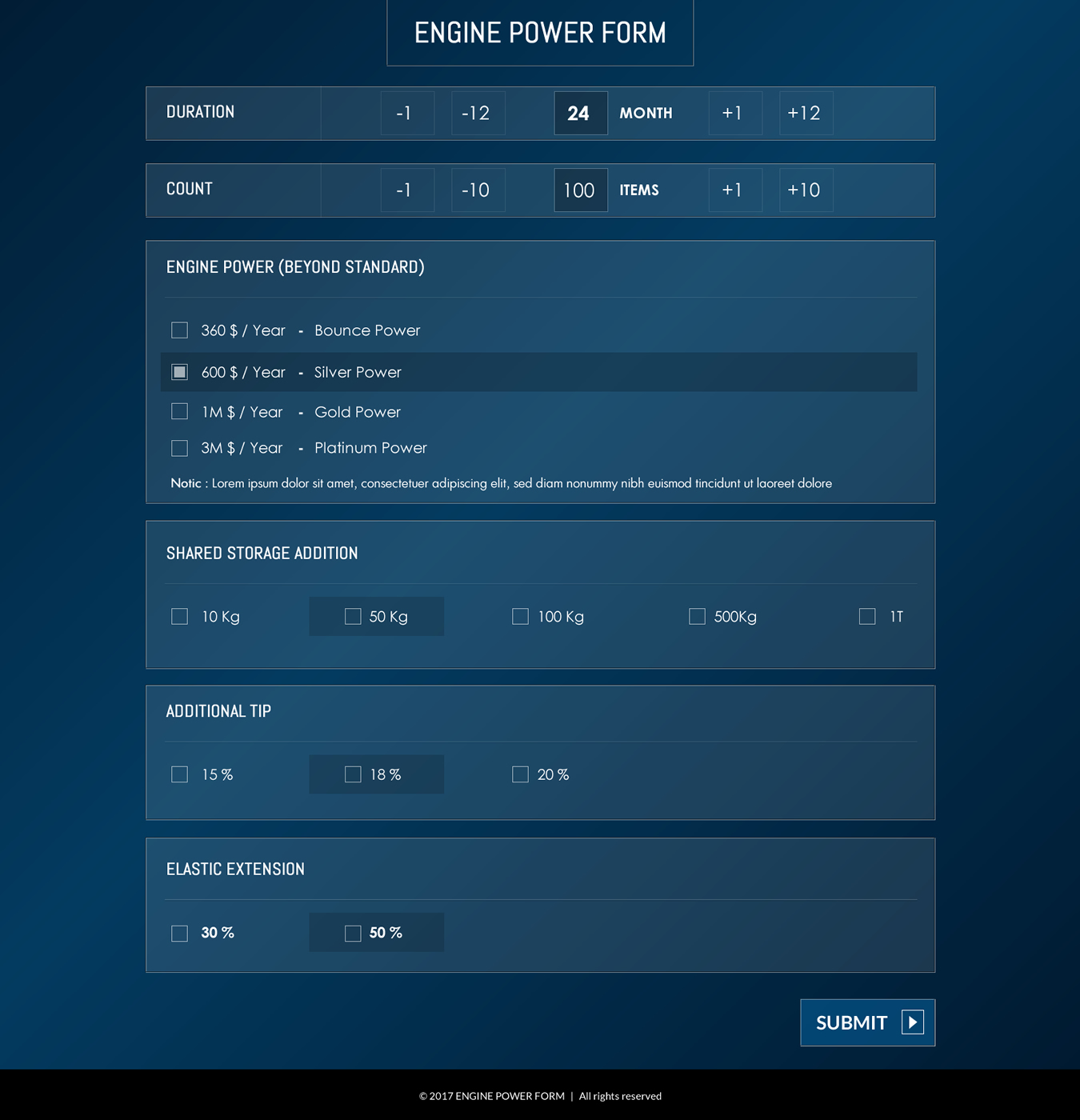Click the Silver Power label
Image resolution: width=1080 pixels, height=1120 pixels.
pos(358,372)
